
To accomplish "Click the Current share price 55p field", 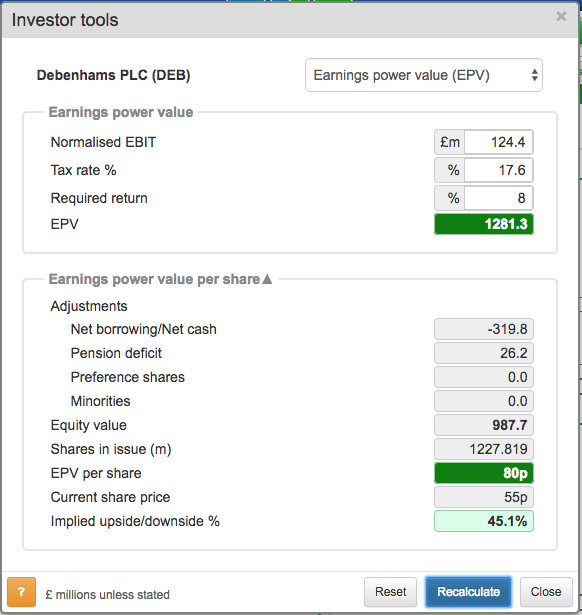I will click(x=484, y=497).
